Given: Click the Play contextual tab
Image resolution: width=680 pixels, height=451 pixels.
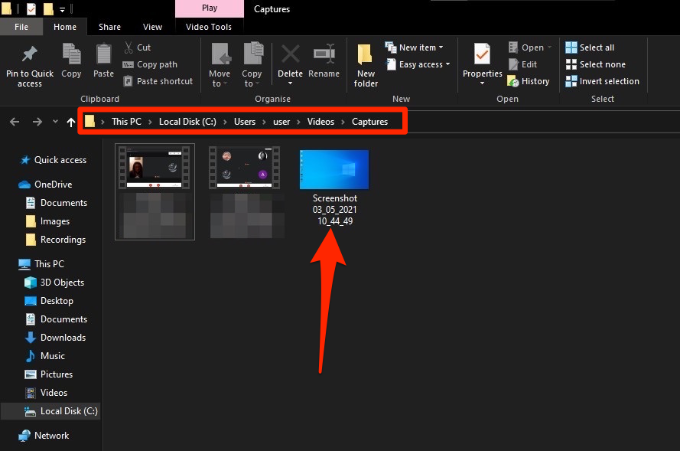Looking at the screenshot, I should point(209,8).
